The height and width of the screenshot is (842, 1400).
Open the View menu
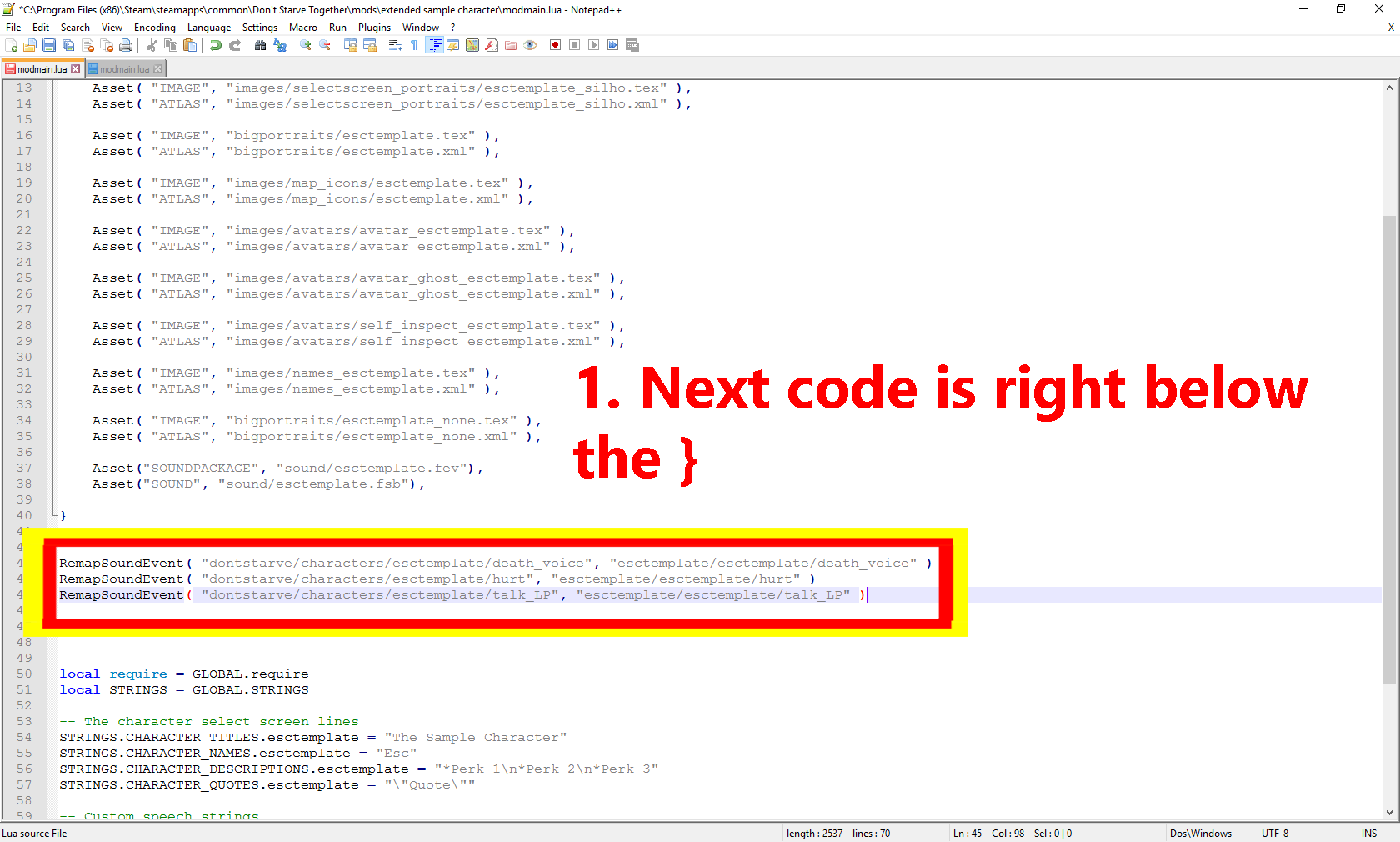(112, 28)
